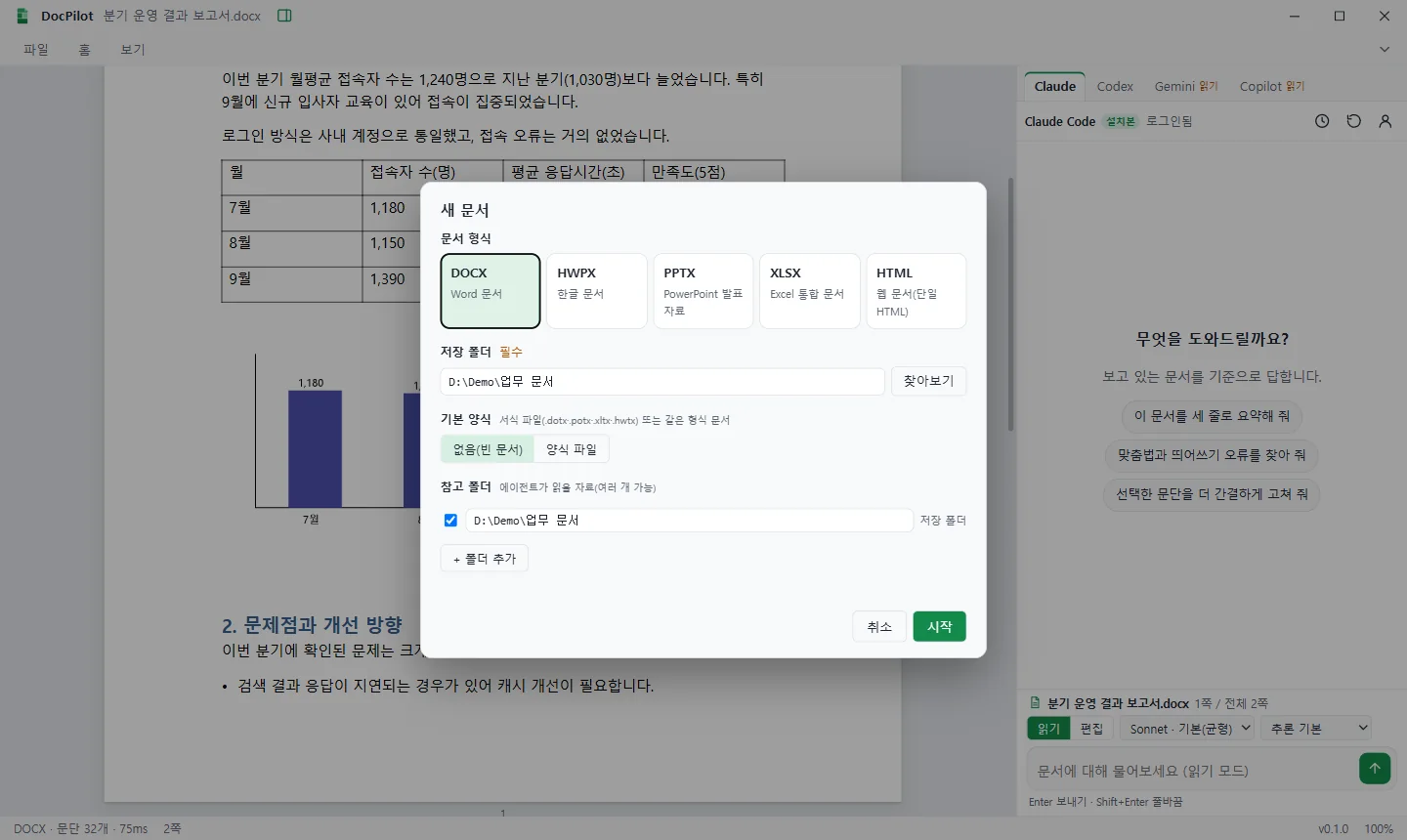Switch to 양식 파일 template option
The height and width of the screenshot is (840, 1407).
(x=572, y=449)
